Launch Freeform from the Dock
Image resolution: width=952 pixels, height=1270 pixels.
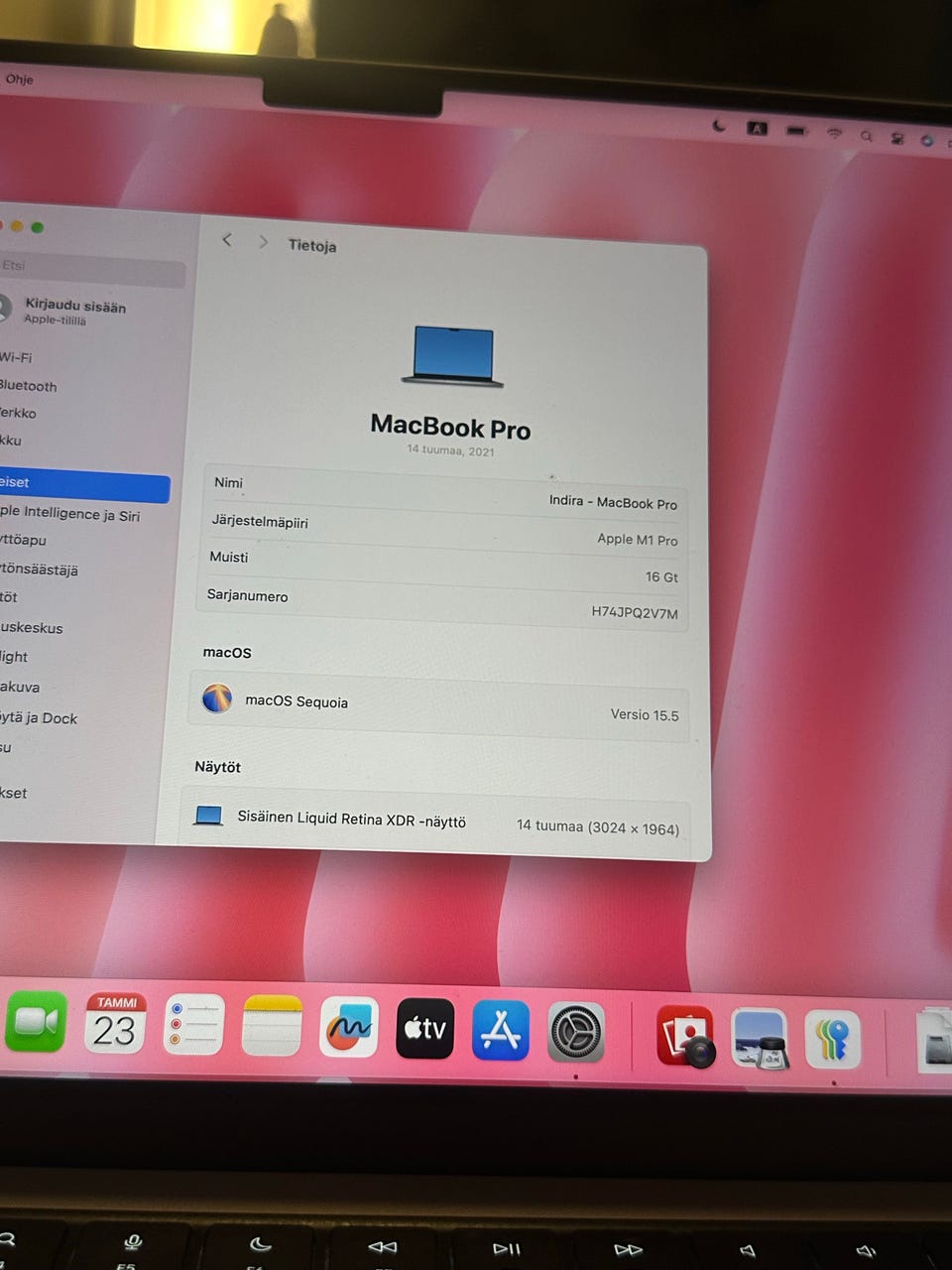pyautogui.click(x=349, y=1027)
